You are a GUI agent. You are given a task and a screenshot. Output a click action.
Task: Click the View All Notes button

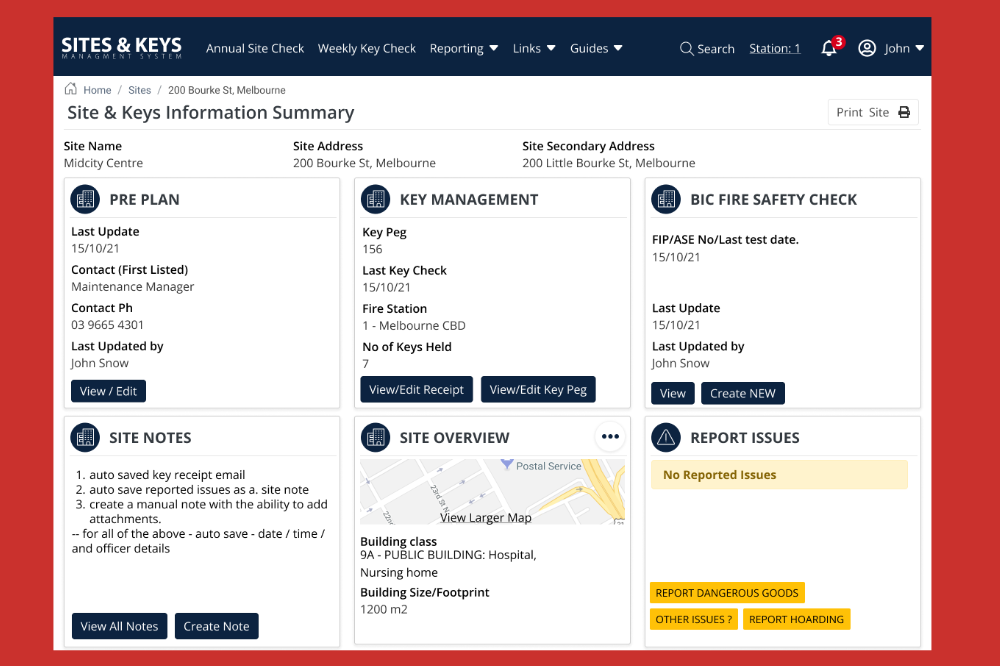(x=119, y=626)
